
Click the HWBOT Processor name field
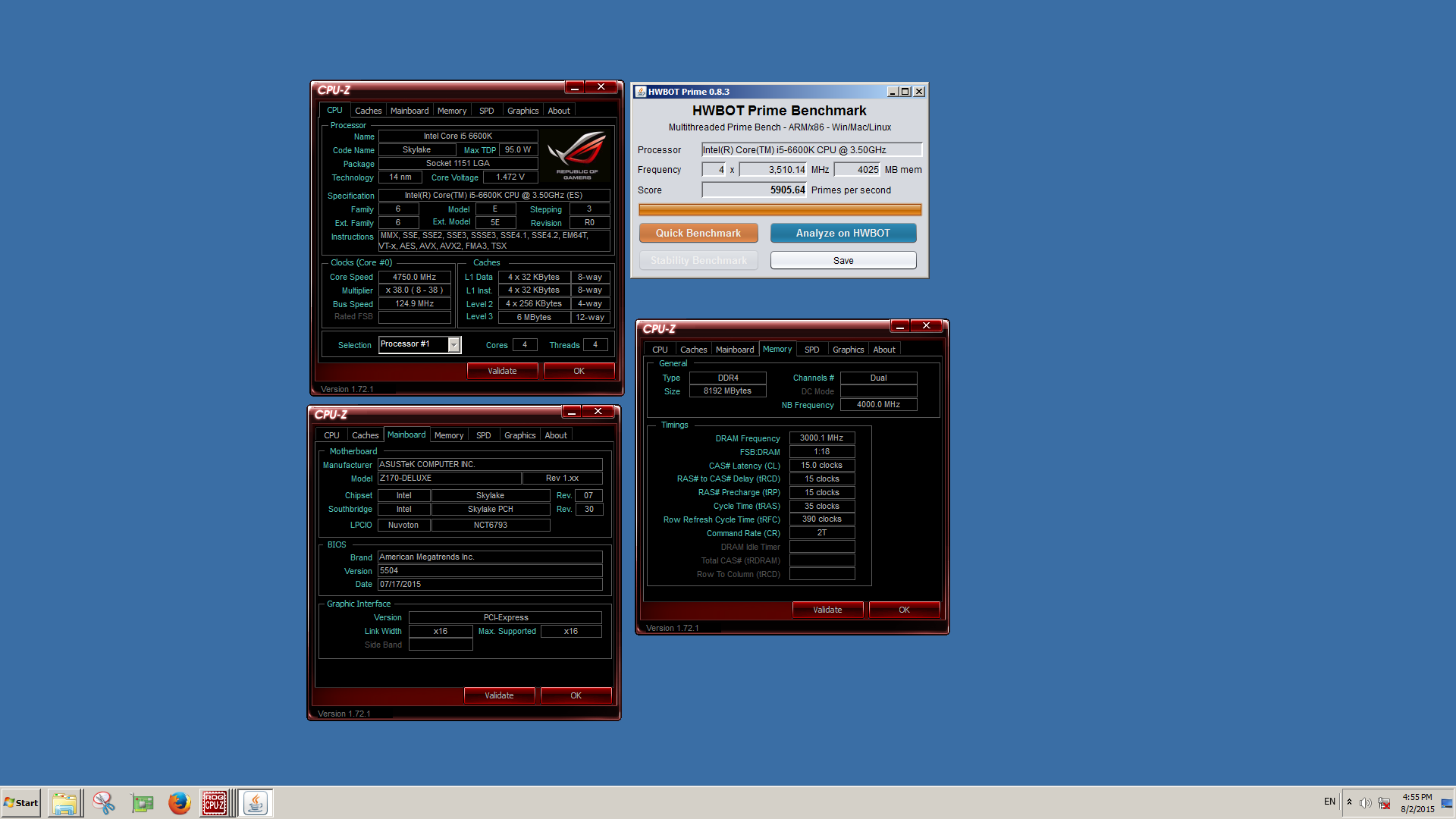811,150
